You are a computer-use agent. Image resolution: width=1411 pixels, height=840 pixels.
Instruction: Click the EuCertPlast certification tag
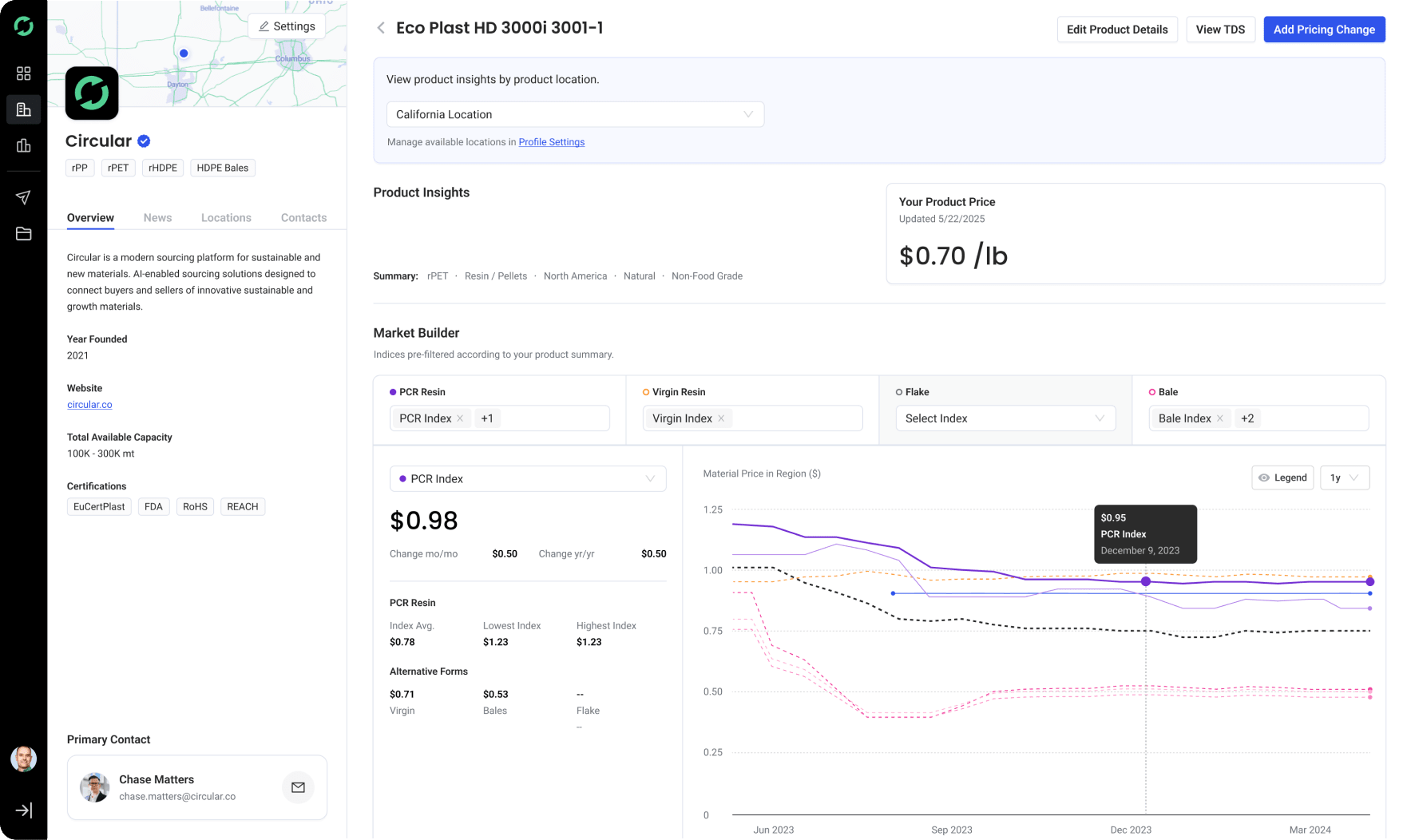pyautogui.click(x=99, y=507)
